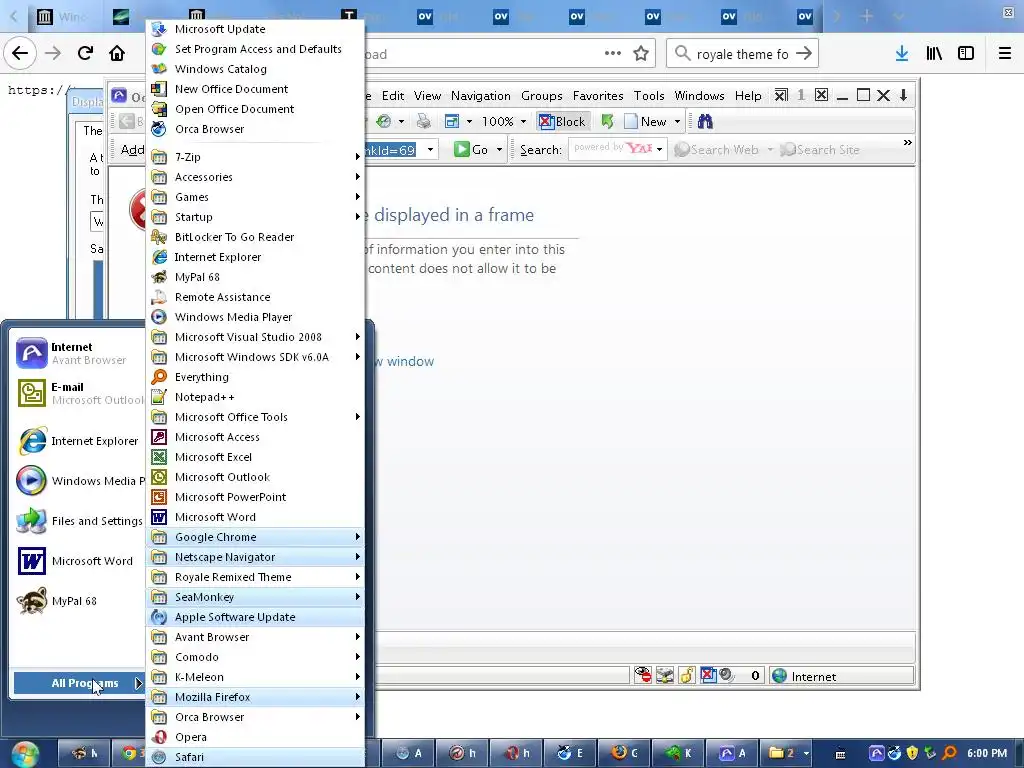
Task: Open the Groups menu
Action: click(541, 96)
